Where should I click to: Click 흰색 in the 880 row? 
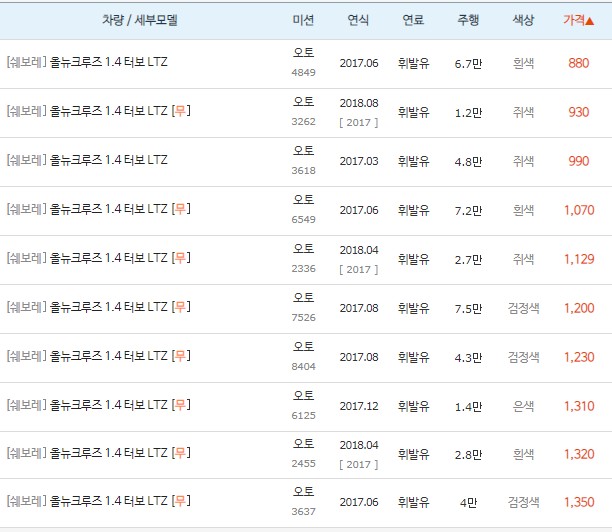point(523,63)
